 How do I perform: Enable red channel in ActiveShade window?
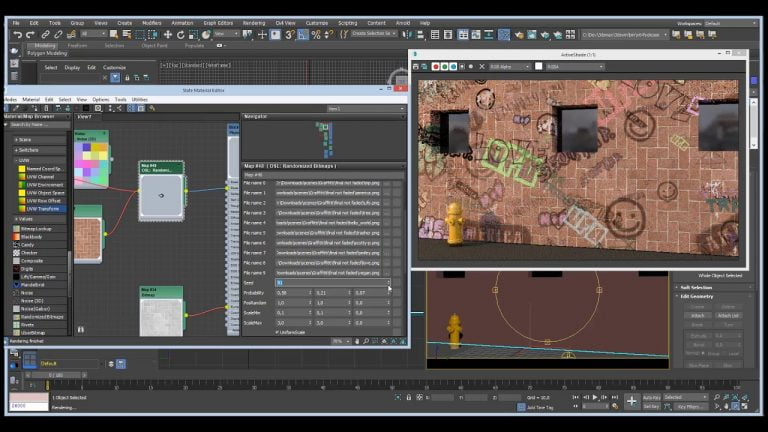click(435, 67)
